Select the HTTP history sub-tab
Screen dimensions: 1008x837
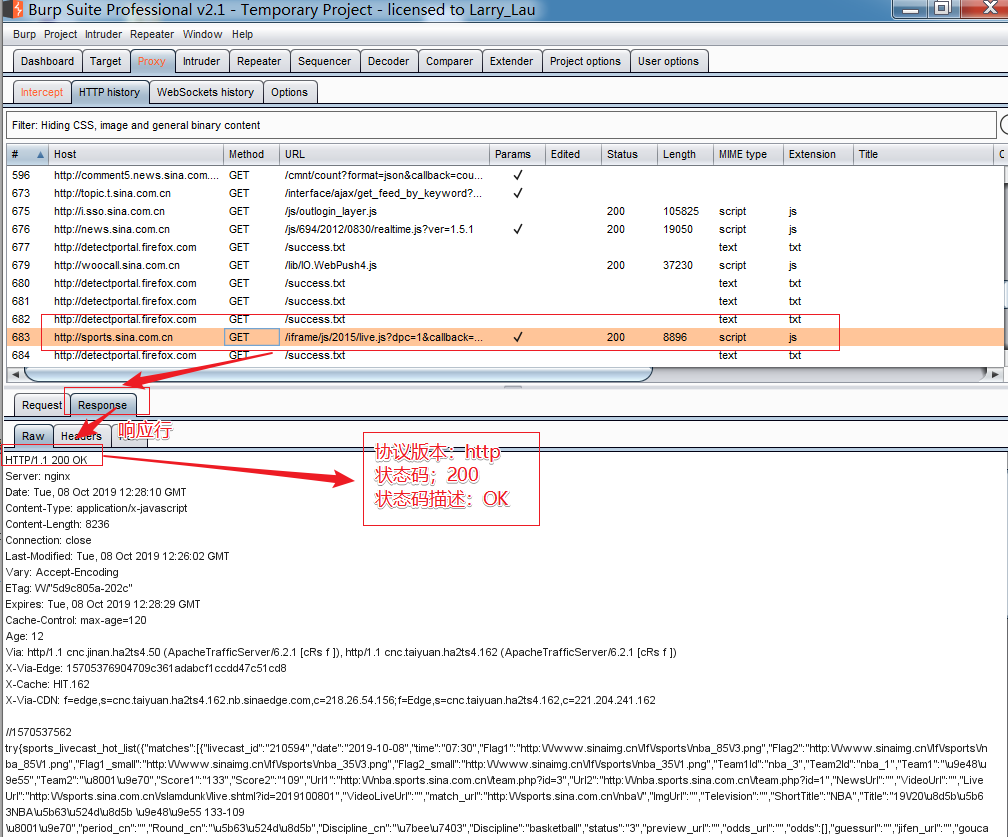coord(109,92)
